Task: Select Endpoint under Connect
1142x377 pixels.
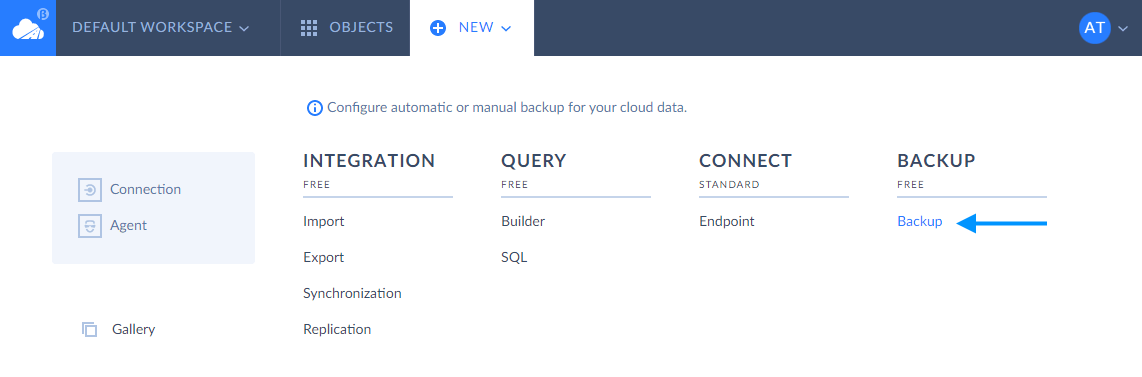Action: click(727, 221)
